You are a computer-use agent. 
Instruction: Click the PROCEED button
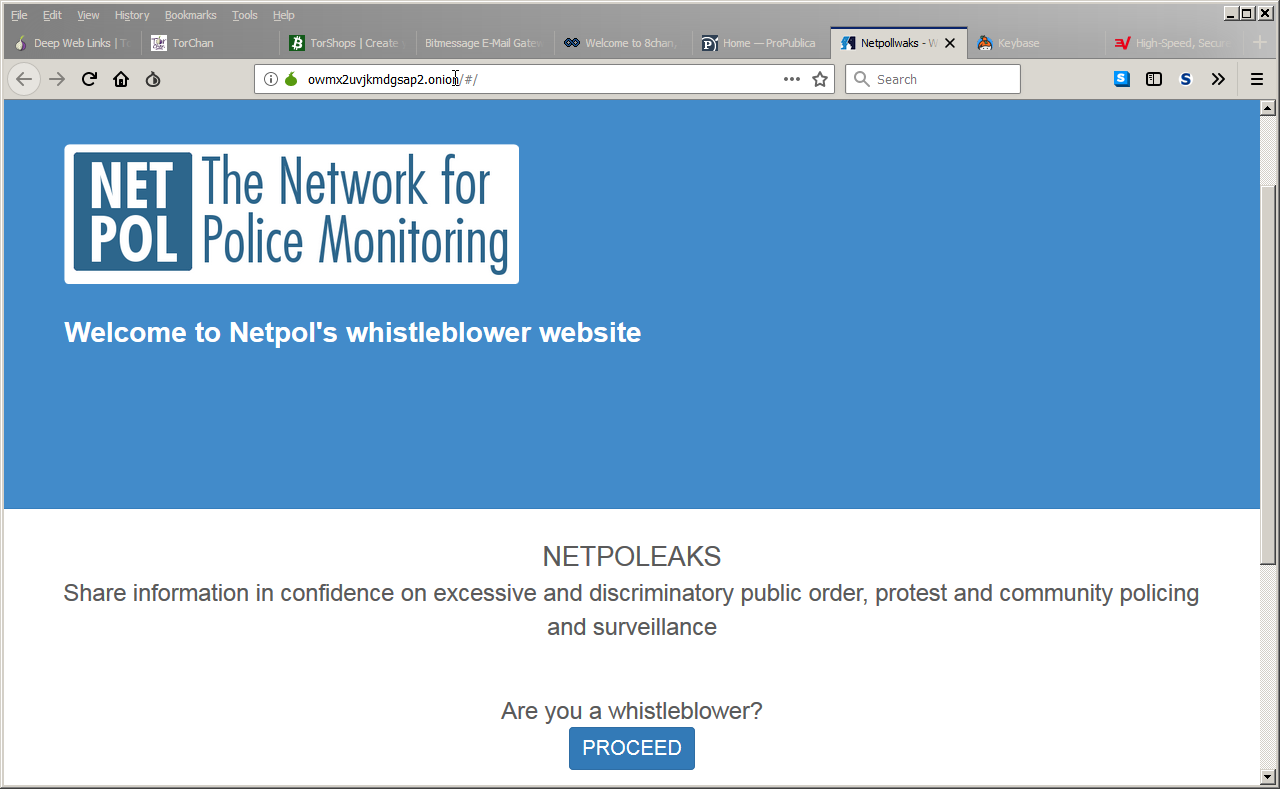coord(632,748)
